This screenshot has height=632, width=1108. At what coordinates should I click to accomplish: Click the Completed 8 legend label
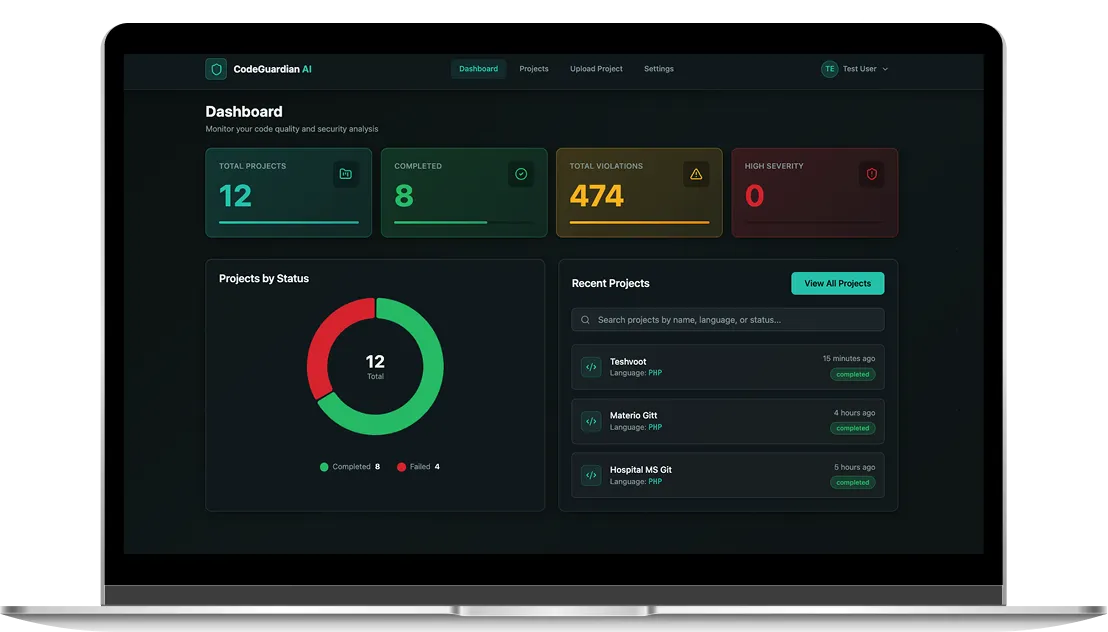356,467
